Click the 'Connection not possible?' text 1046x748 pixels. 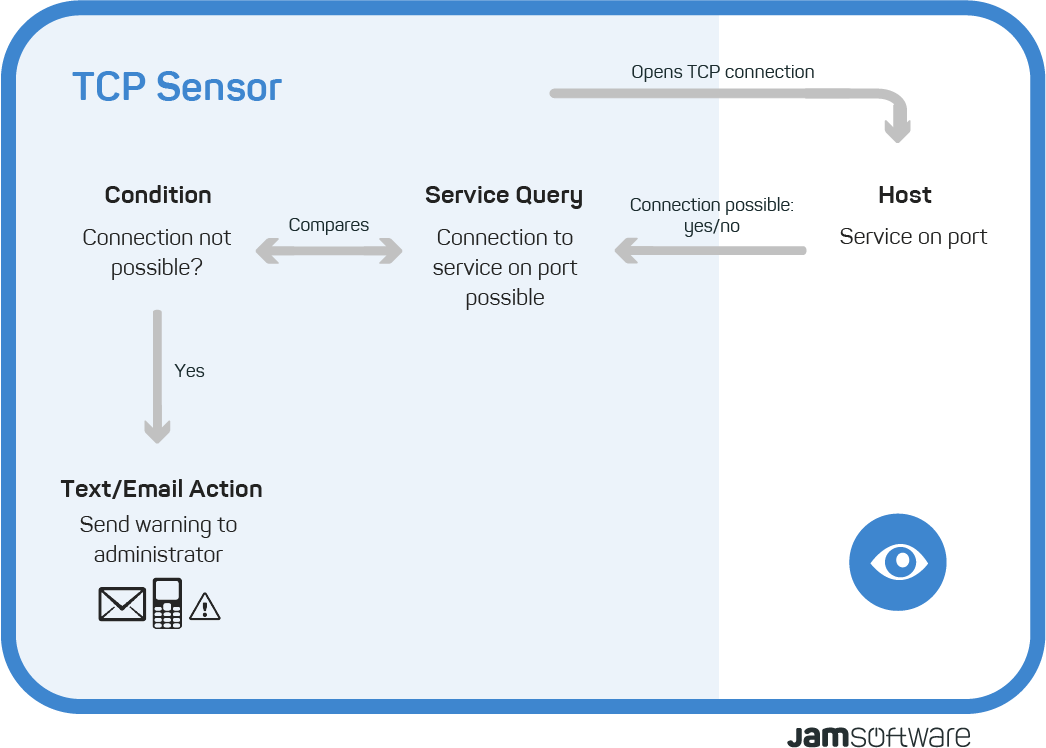tap(157, 252)
